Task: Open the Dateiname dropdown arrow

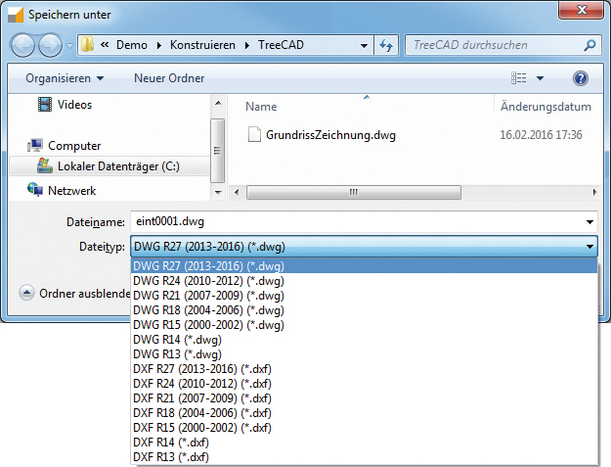Action: (590, 222)
